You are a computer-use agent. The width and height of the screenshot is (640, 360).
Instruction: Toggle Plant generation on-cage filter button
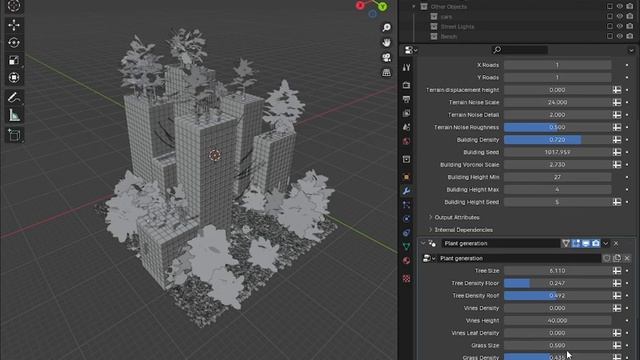[x=566, y=244]
